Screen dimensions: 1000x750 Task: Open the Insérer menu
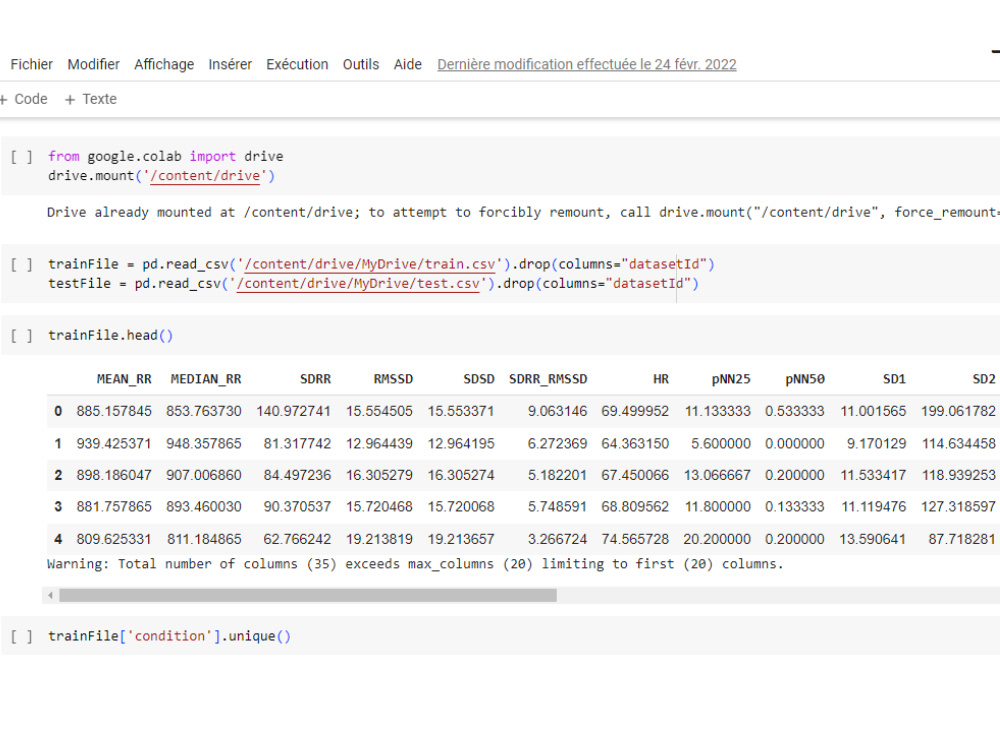230,64
